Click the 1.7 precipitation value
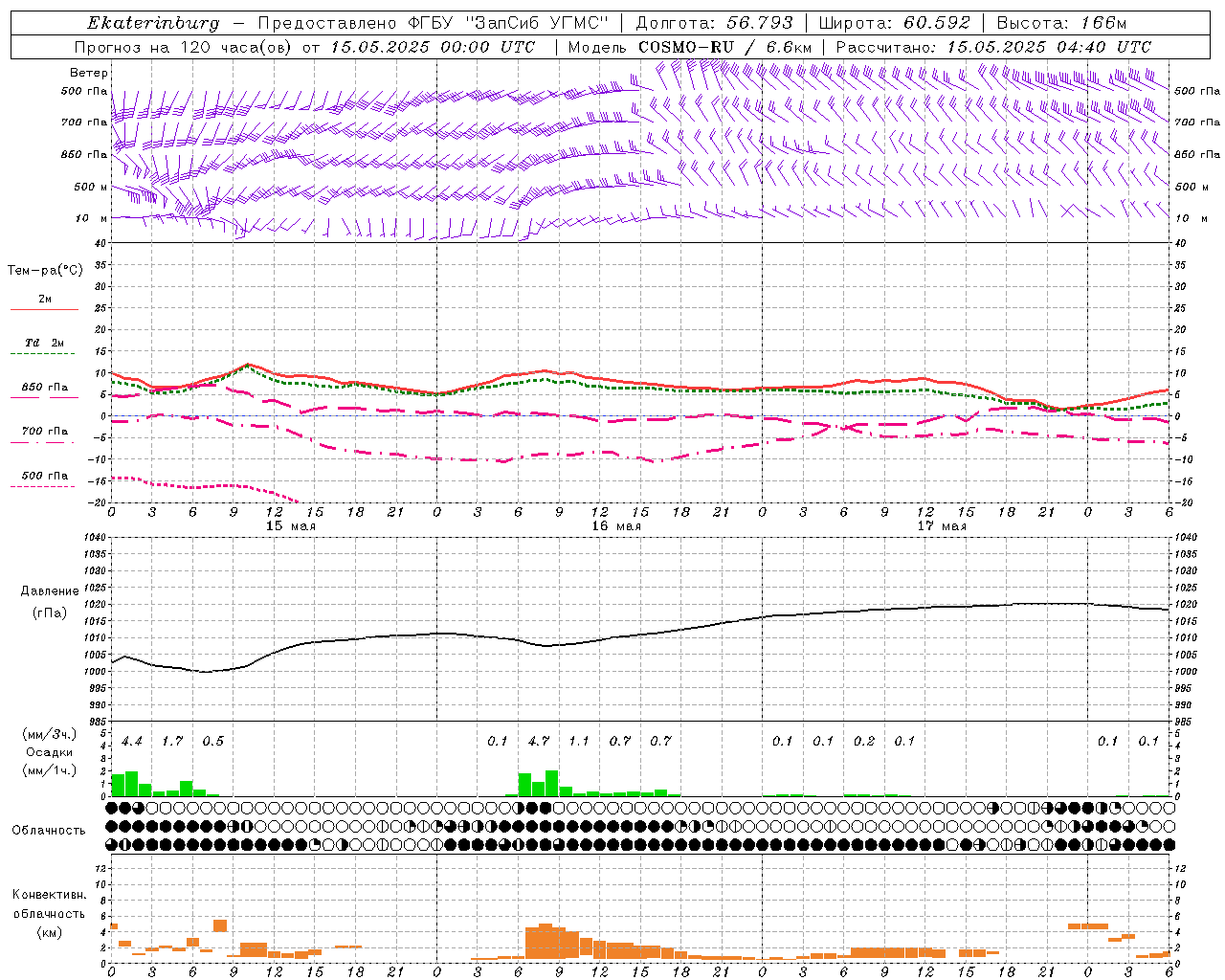 (172, 741)
